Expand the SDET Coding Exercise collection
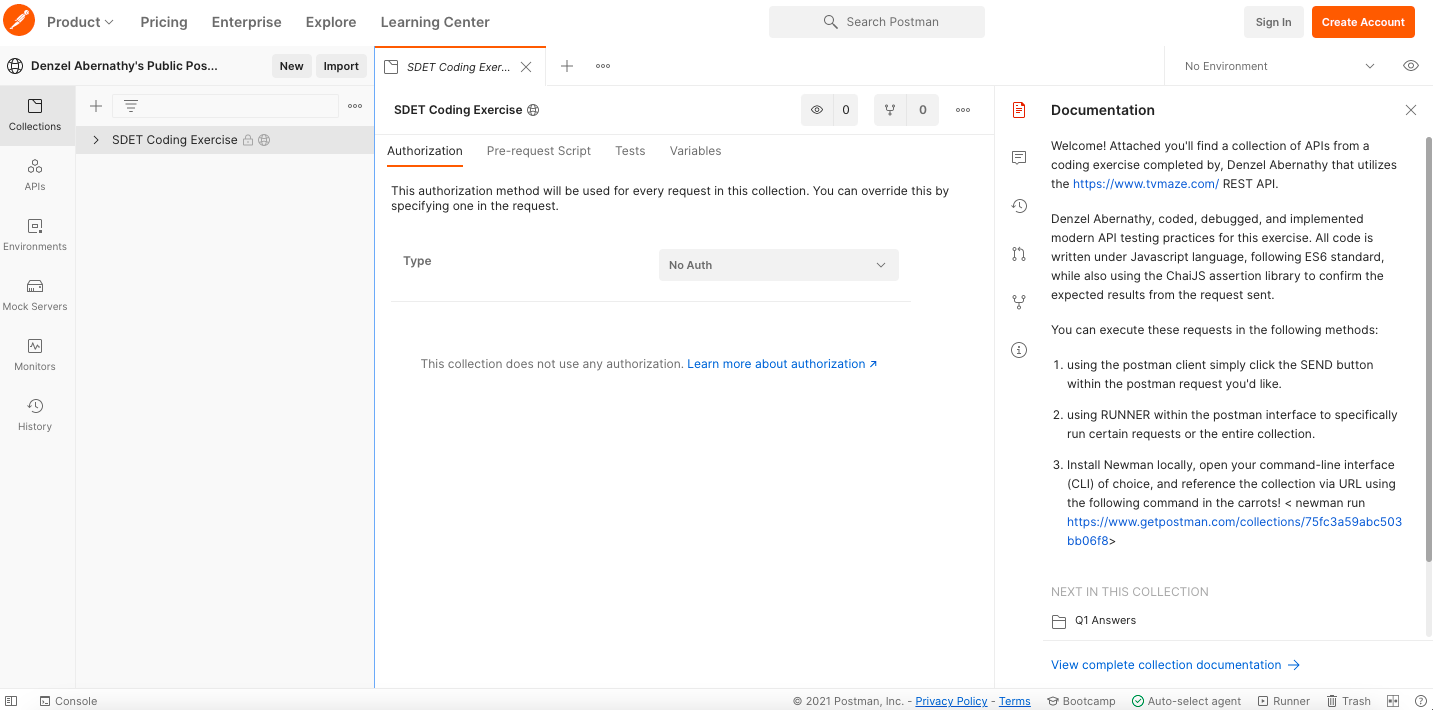1433x710 pixels. click(x=96, y=140)
